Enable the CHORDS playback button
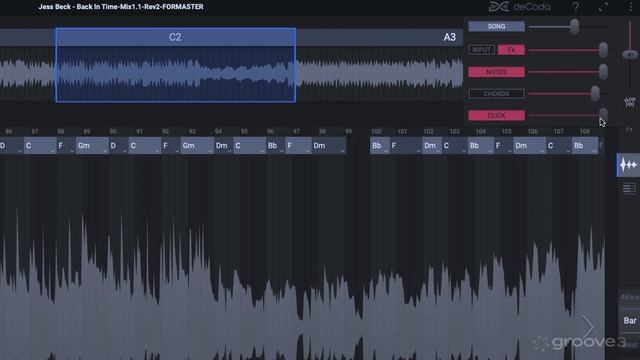640x360 pixels. pyautogui.click(x=496, y=94)
